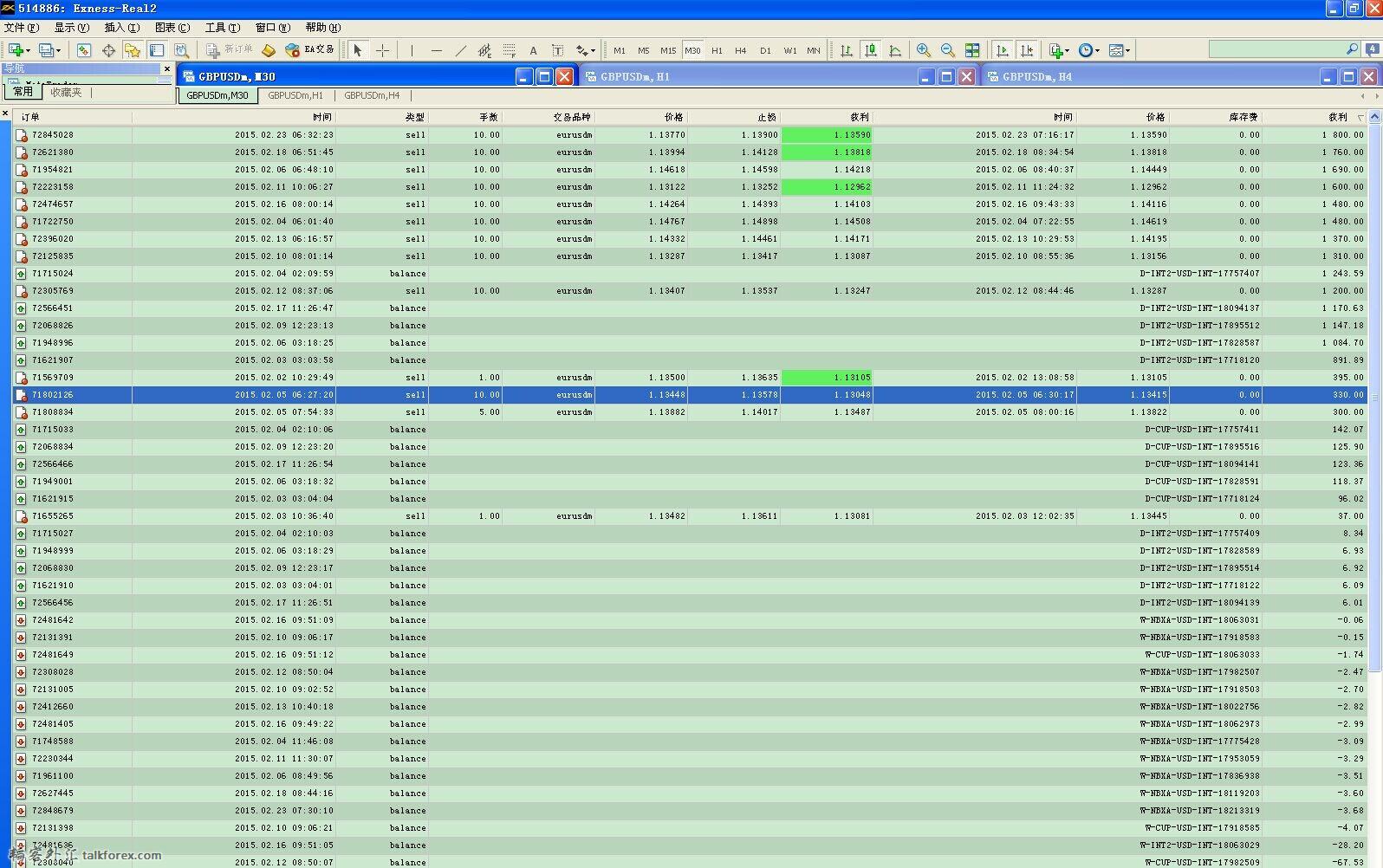Switch to the H1 timeframe
Screen dimensions: 1383x868
717,50
